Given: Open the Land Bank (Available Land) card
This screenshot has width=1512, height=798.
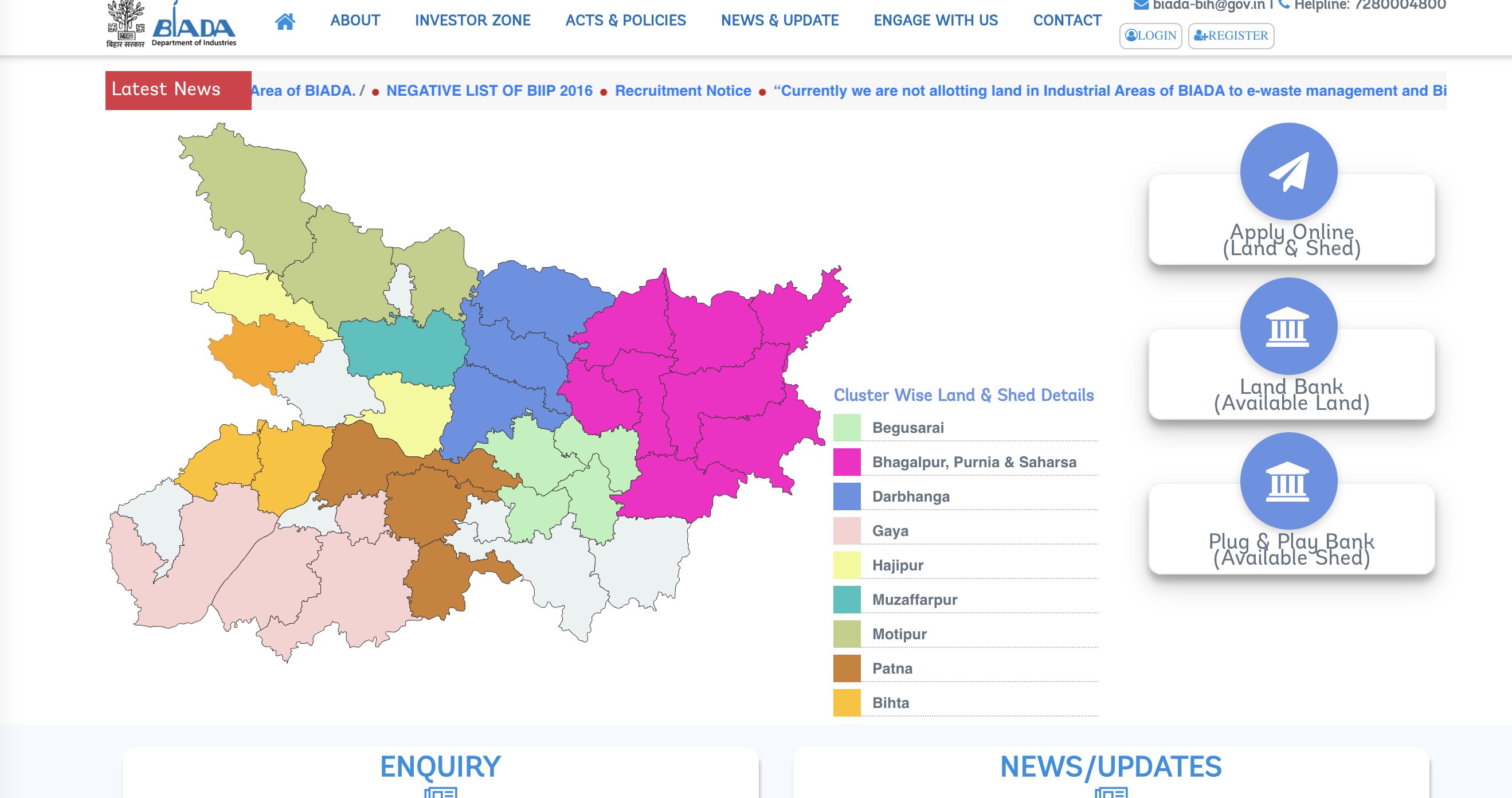Looking at the screenshot, I should click(1291, 374).
